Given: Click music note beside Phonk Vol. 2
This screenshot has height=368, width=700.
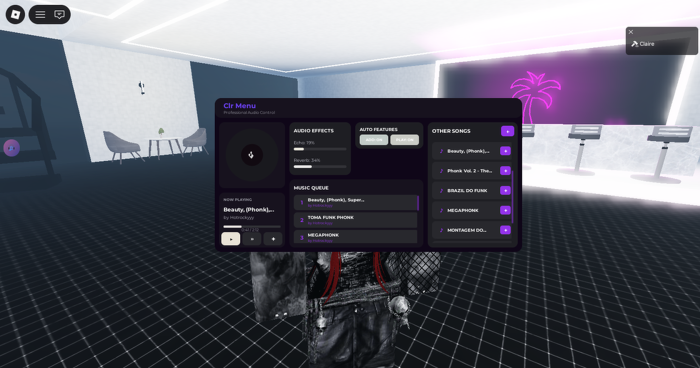Looking at the screenshot, I should [x=441, y=171].
